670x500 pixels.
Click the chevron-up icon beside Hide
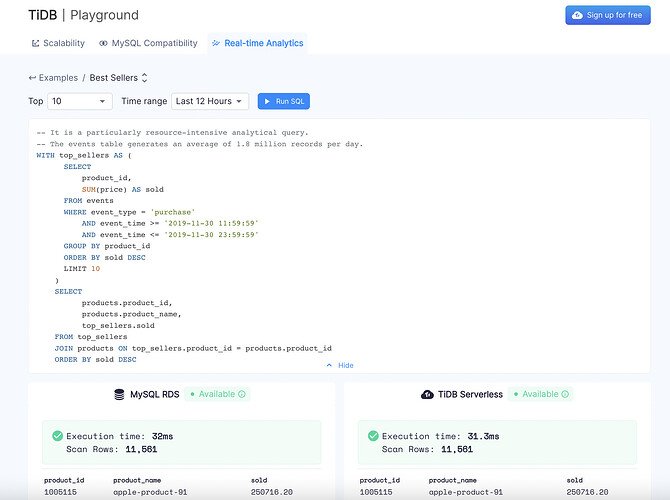tap(329, 365)
